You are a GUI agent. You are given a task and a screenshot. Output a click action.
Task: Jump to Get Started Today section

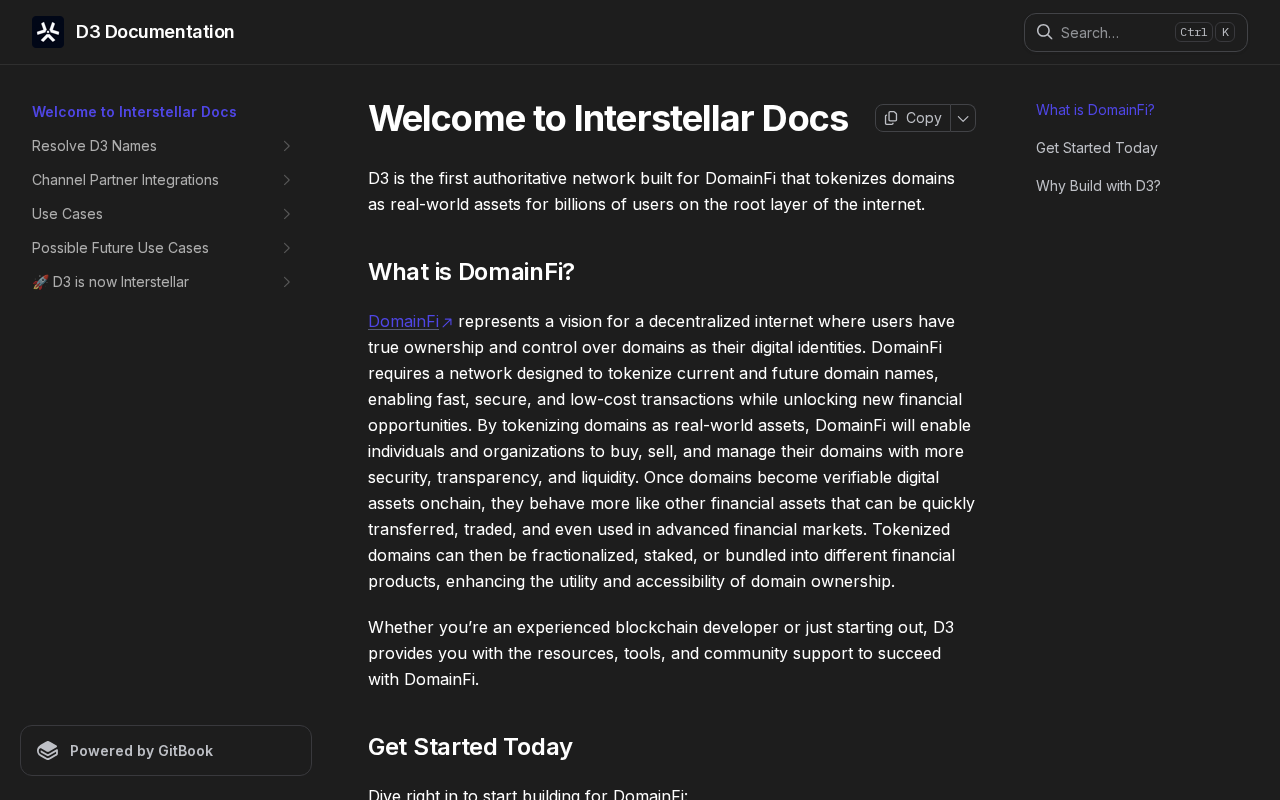(x=1097, y=148)
